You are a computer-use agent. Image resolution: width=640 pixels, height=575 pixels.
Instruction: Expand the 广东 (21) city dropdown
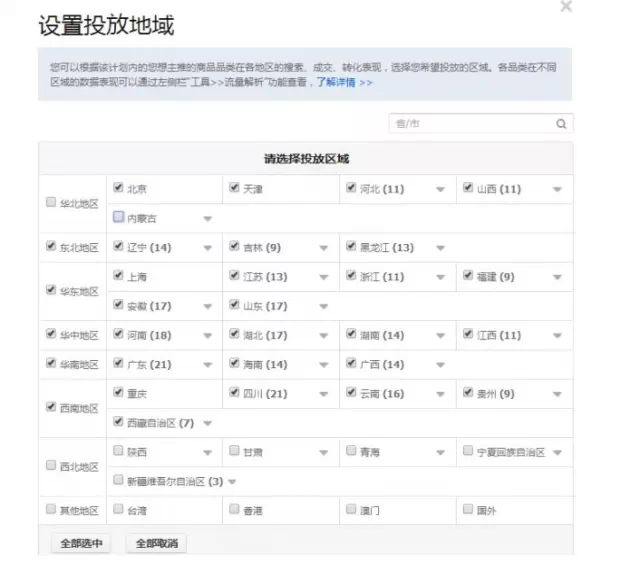click(x=208, y=365)
